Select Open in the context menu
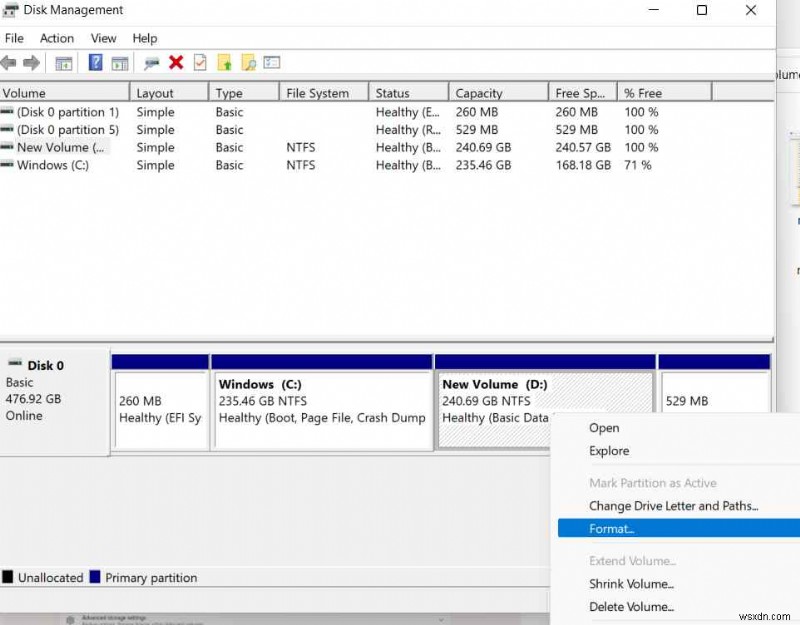Viewport: 800px width, 625px height. point(604,427)
